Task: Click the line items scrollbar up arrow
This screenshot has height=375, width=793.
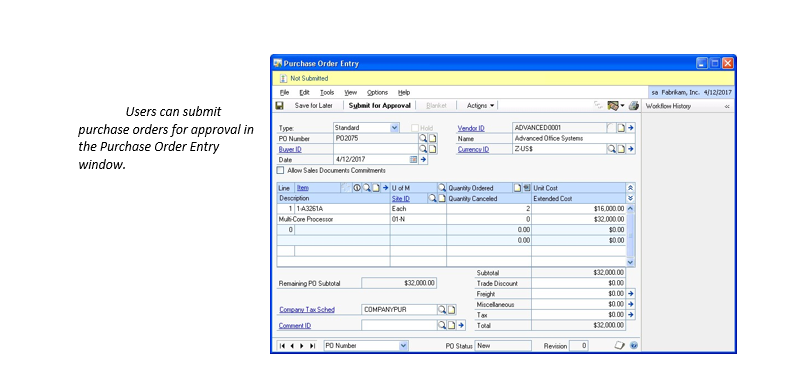Action: point(630,209)
